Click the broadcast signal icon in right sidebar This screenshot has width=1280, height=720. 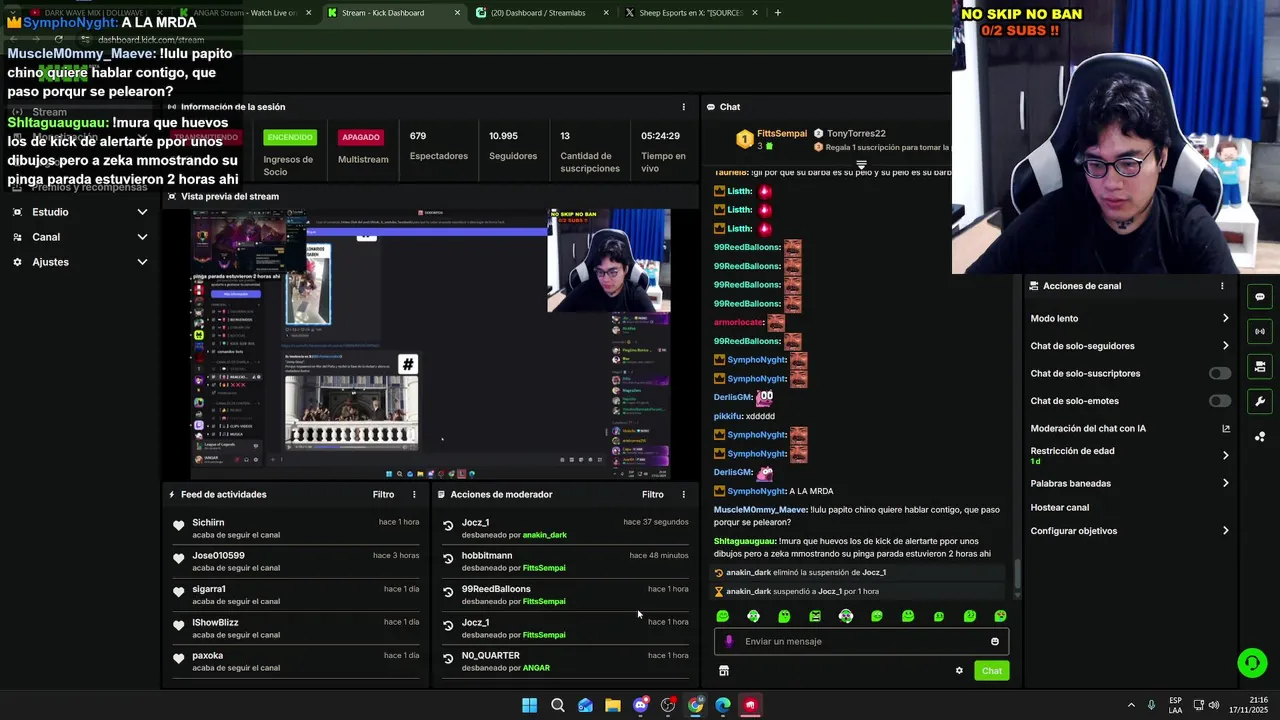click(x=1260, y=331)
